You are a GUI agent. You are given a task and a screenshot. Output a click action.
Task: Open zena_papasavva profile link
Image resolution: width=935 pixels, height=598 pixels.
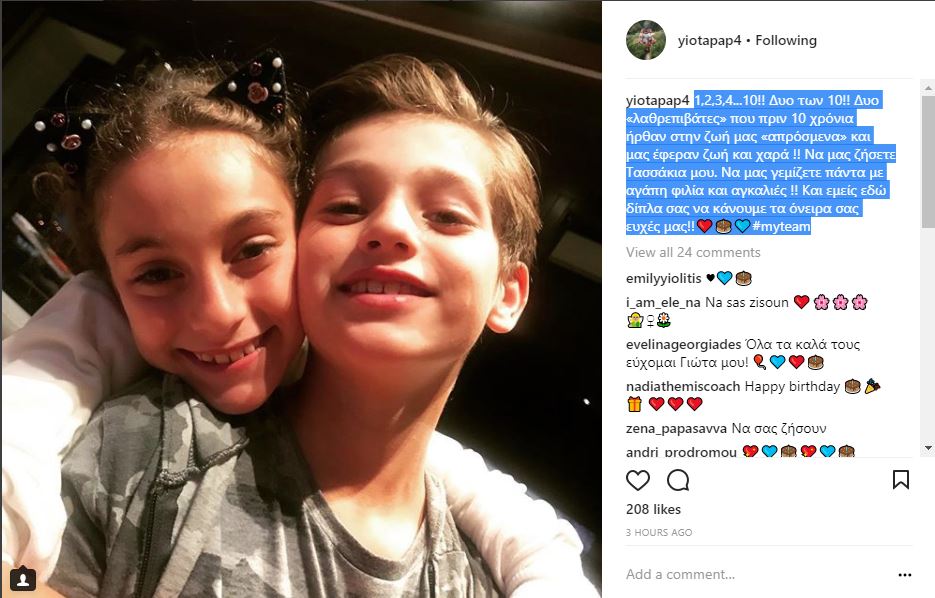(x=676, y=429)
